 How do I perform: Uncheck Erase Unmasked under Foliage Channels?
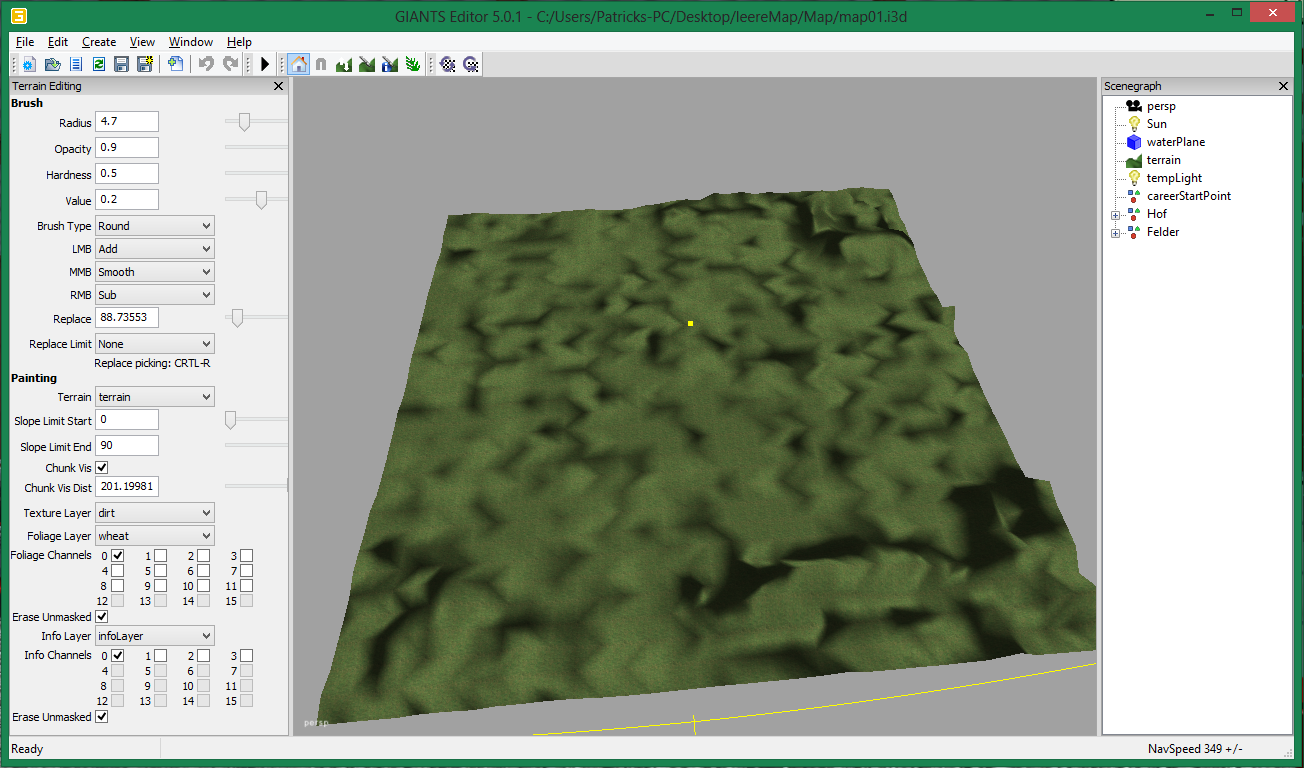click(x=101, y=617)
